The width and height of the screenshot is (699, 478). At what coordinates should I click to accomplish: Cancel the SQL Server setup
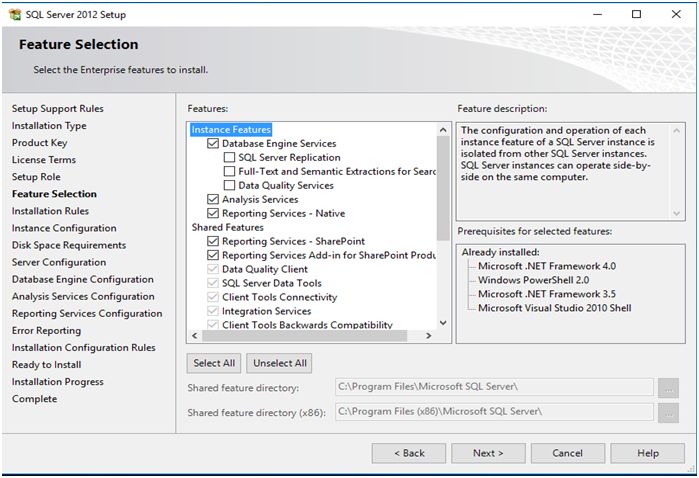(567, 453)
